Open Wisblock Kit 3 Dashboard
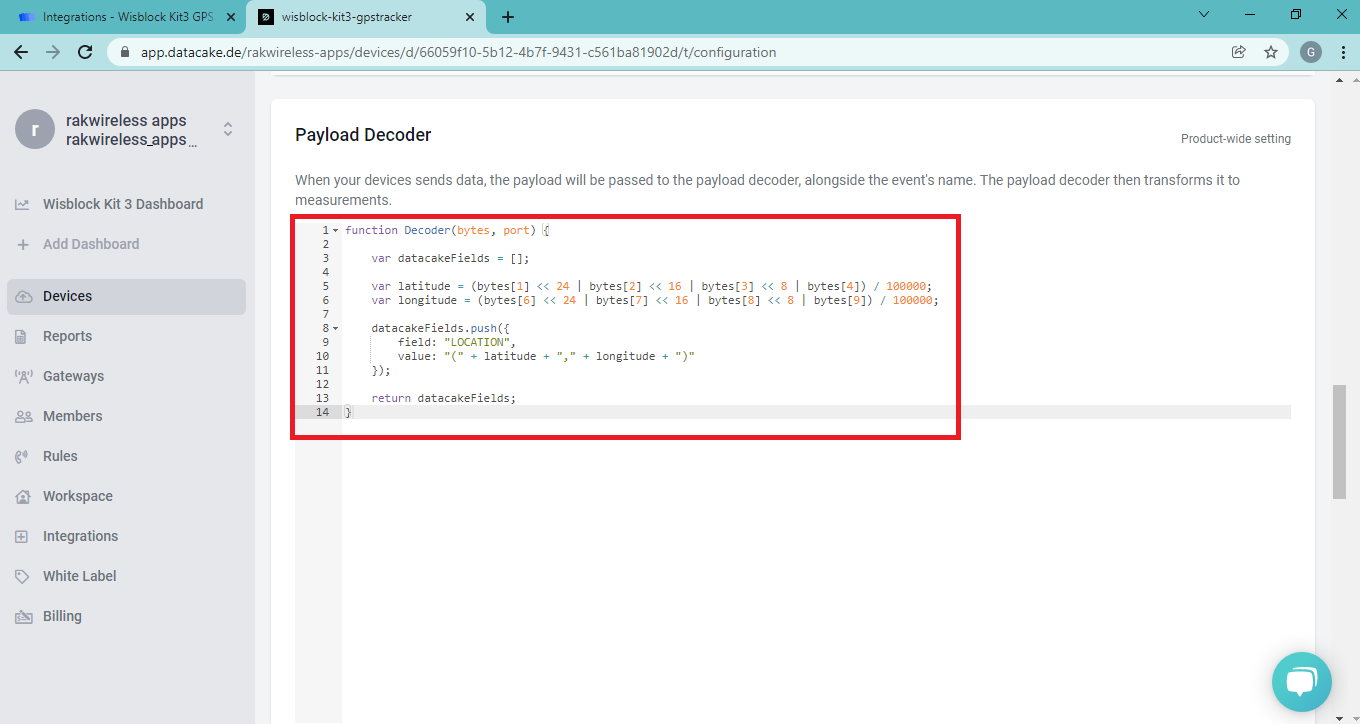 122,204
